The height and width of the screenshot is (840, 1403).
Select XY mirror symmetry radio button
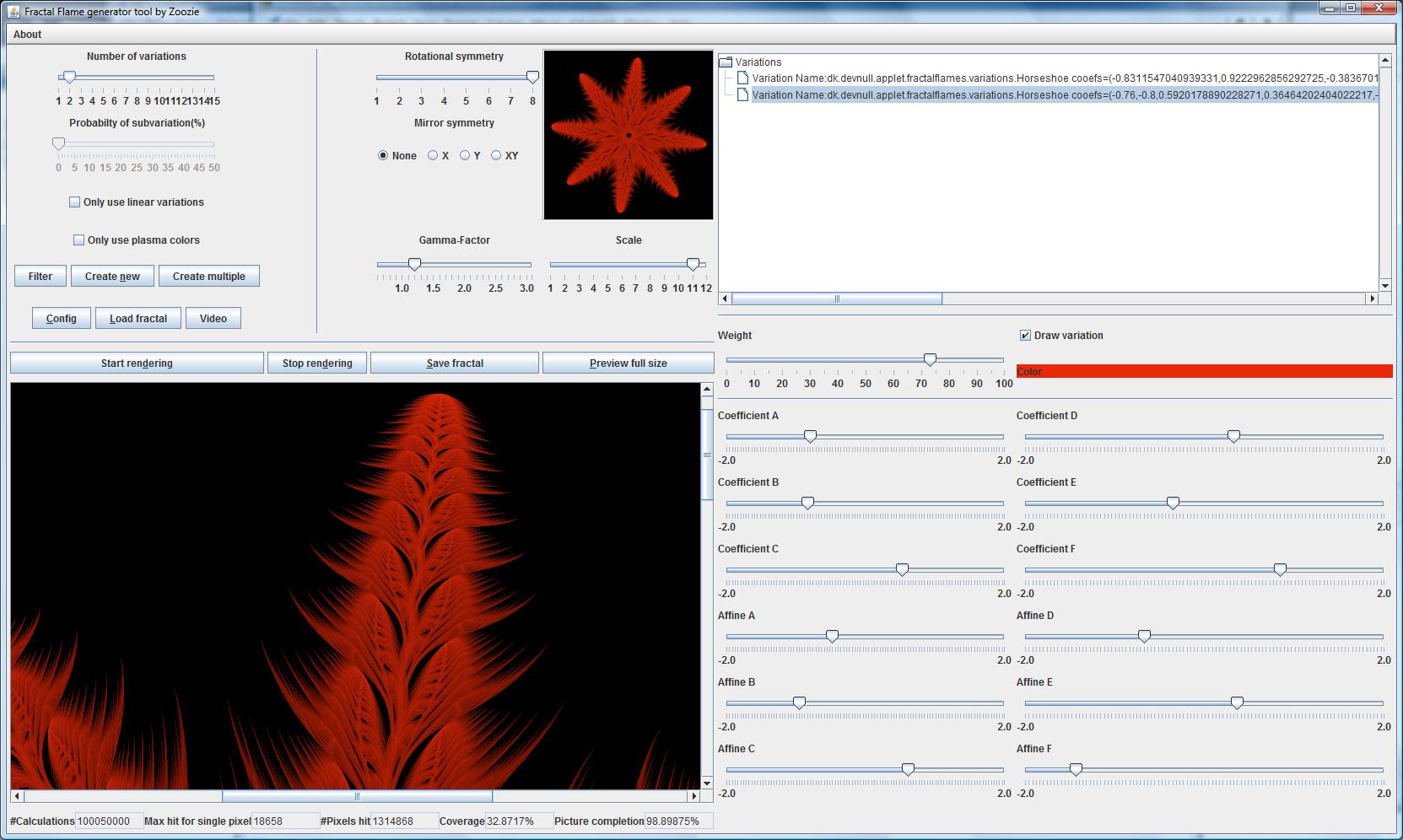point(496,156)
